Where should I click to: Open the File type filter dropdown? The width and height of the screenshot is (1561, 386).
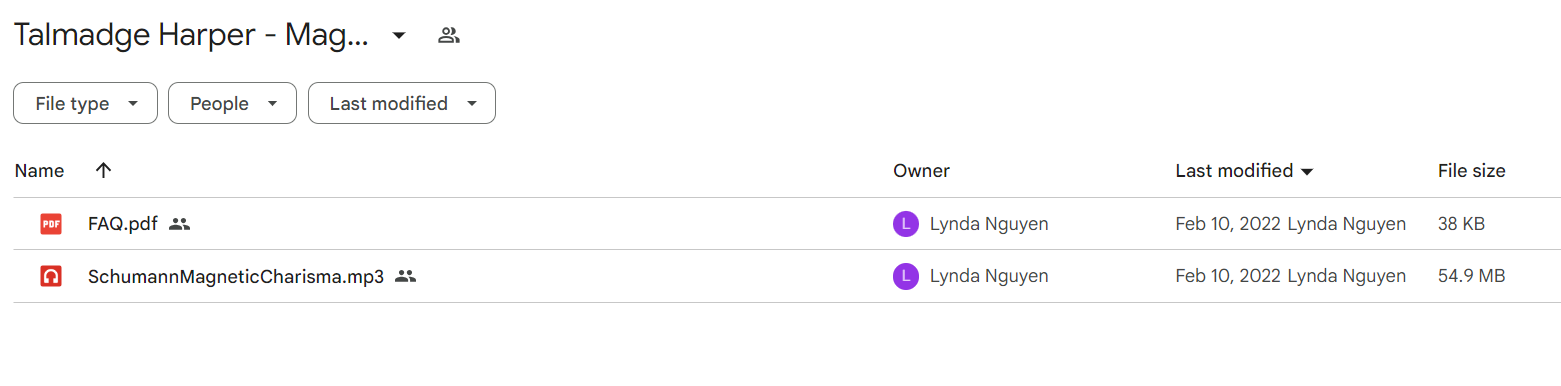(x=85, y=103)
